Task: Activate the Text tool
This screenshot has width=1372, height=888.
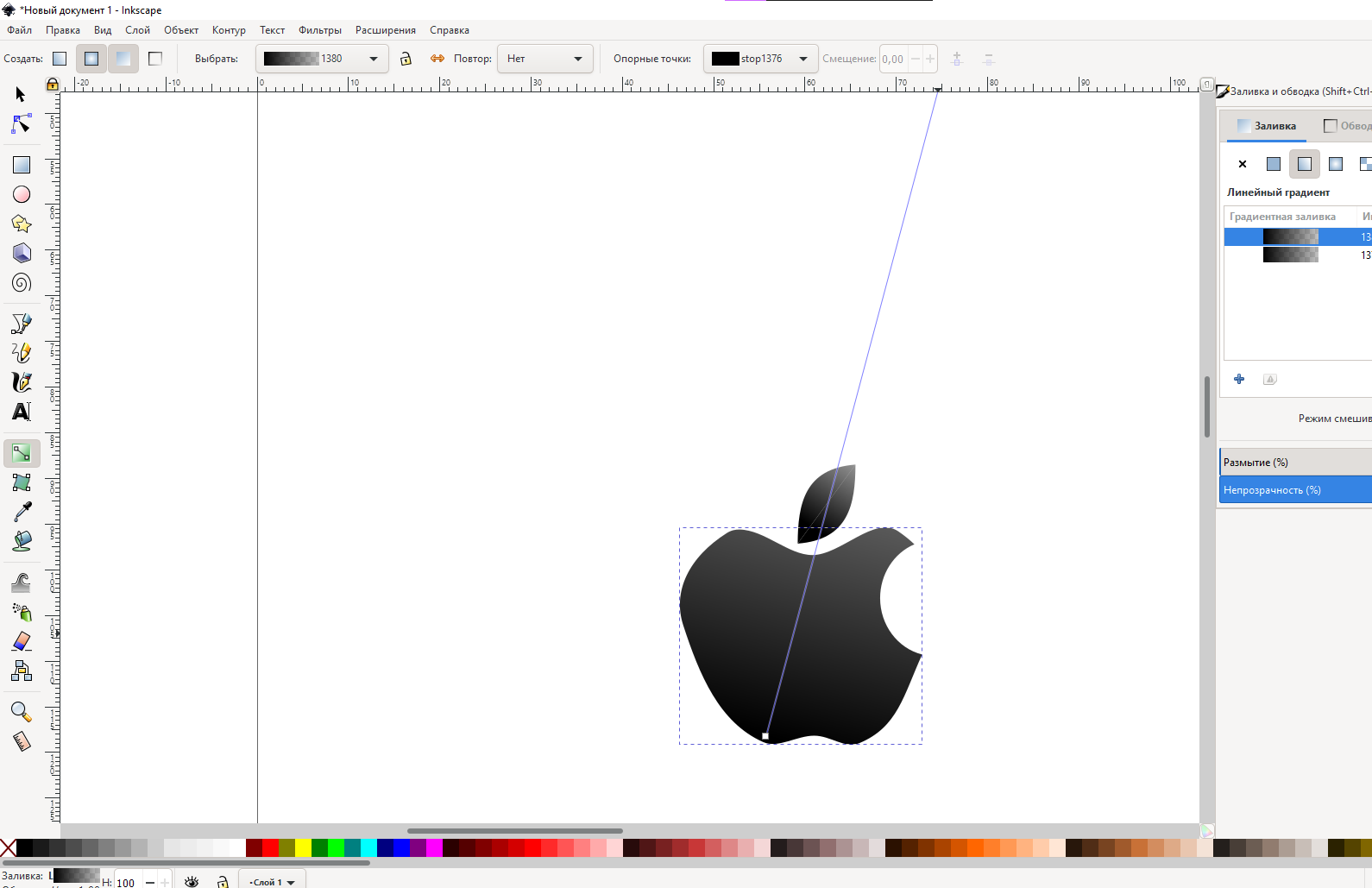Action: pyautogui.click(x=21, y=412)
